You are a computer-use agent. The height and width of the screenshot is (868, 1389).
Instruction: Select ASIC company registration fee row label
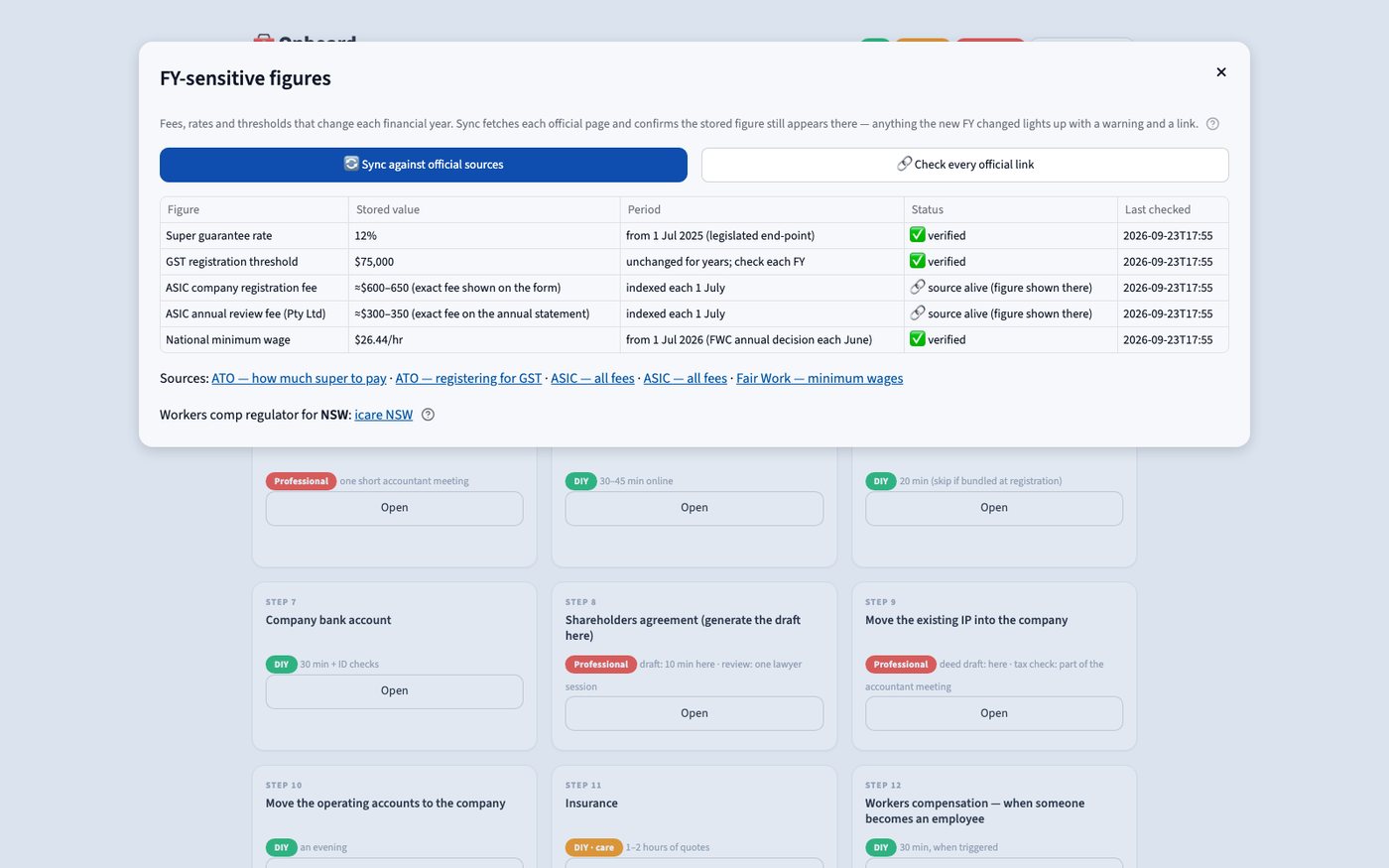(x=241, y=287)
